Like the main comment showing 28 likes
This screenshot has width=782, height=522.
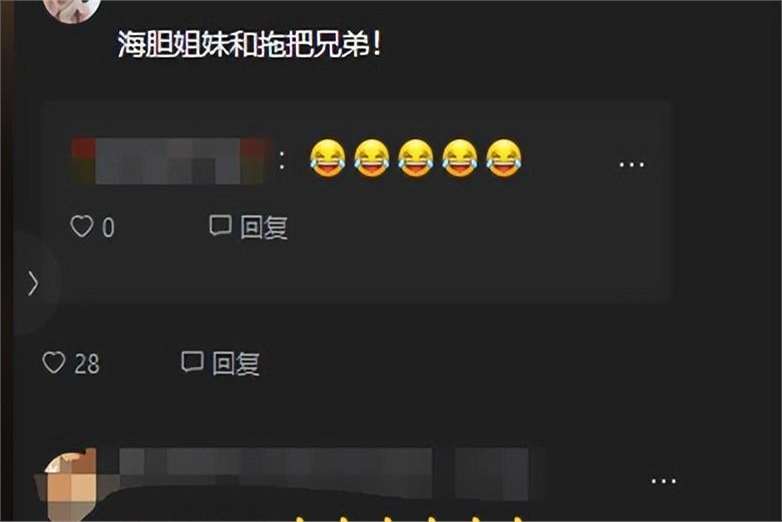pyautogui.click(x=54, y=362)
